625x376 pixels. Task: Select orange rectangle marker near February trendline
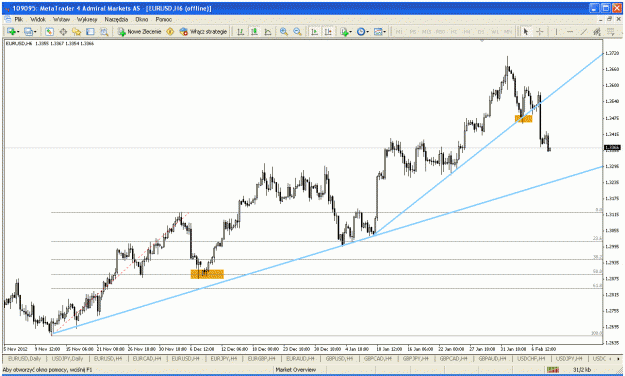coord(523,118)
